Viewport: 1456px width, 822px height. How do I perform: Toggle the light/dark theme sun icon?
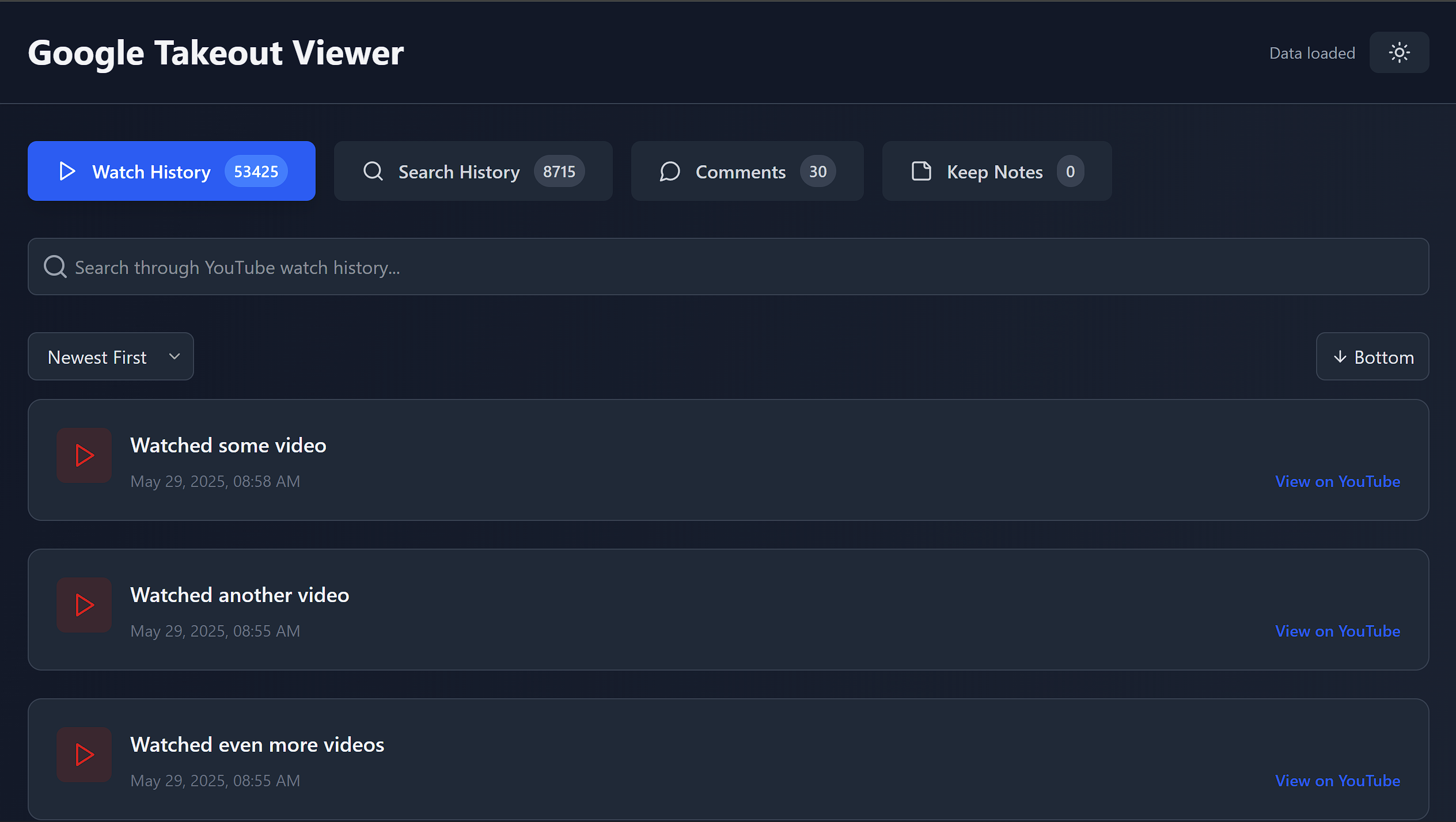pyautogui.click(x=1399, y=52)
